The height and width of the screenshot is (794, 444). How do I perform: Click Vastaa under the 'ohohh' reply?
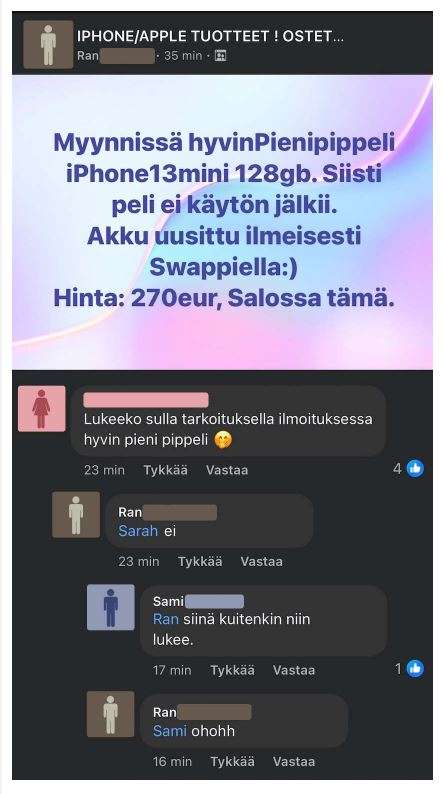[294, 761]
